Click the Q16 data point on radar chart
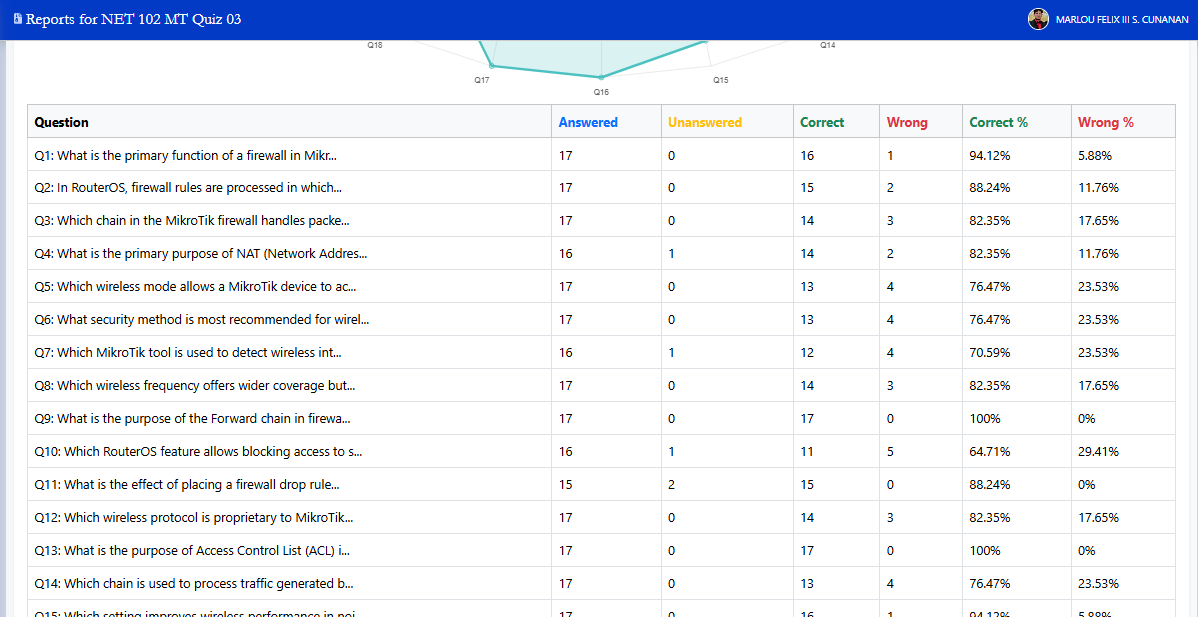This screenshot has height=617, width=1198. coord(601,77)
